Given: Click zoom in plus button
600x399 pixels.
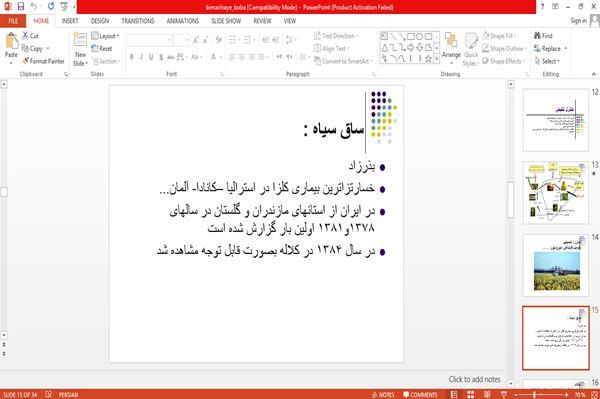Looking at the screenshot, I should [566, 394].
